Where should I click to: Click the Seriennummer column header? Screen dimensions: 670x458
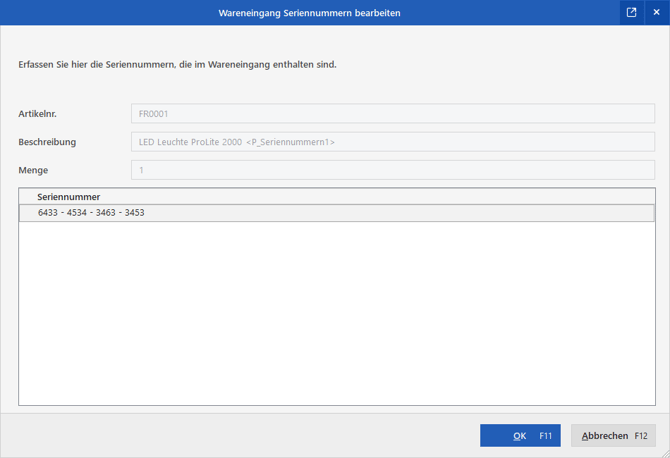[x=68, y=197]
